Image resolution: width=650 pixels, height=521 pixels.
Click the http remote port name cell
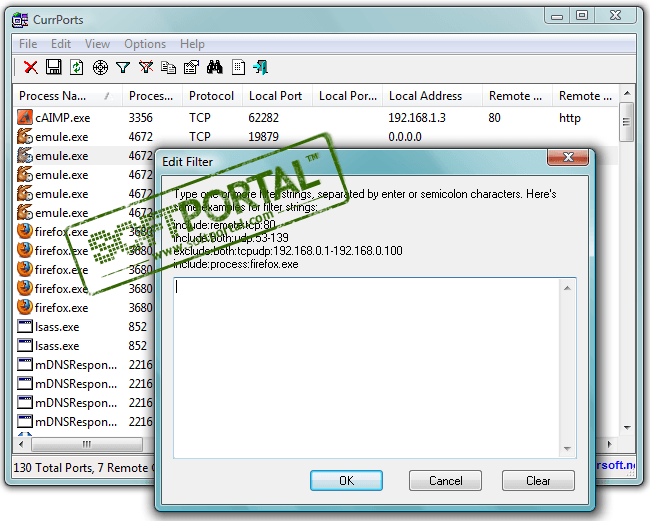point(570,118)
